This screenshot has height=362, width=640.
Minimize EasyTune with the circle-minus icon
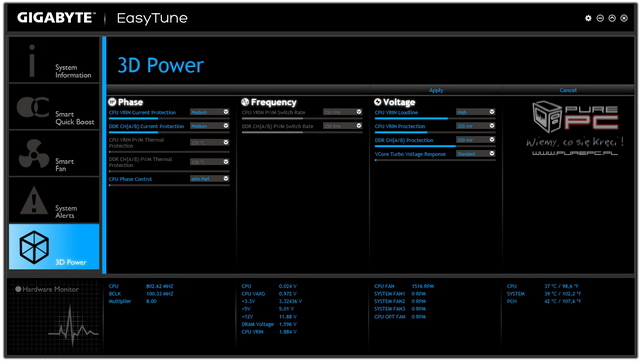click(600, 18)
